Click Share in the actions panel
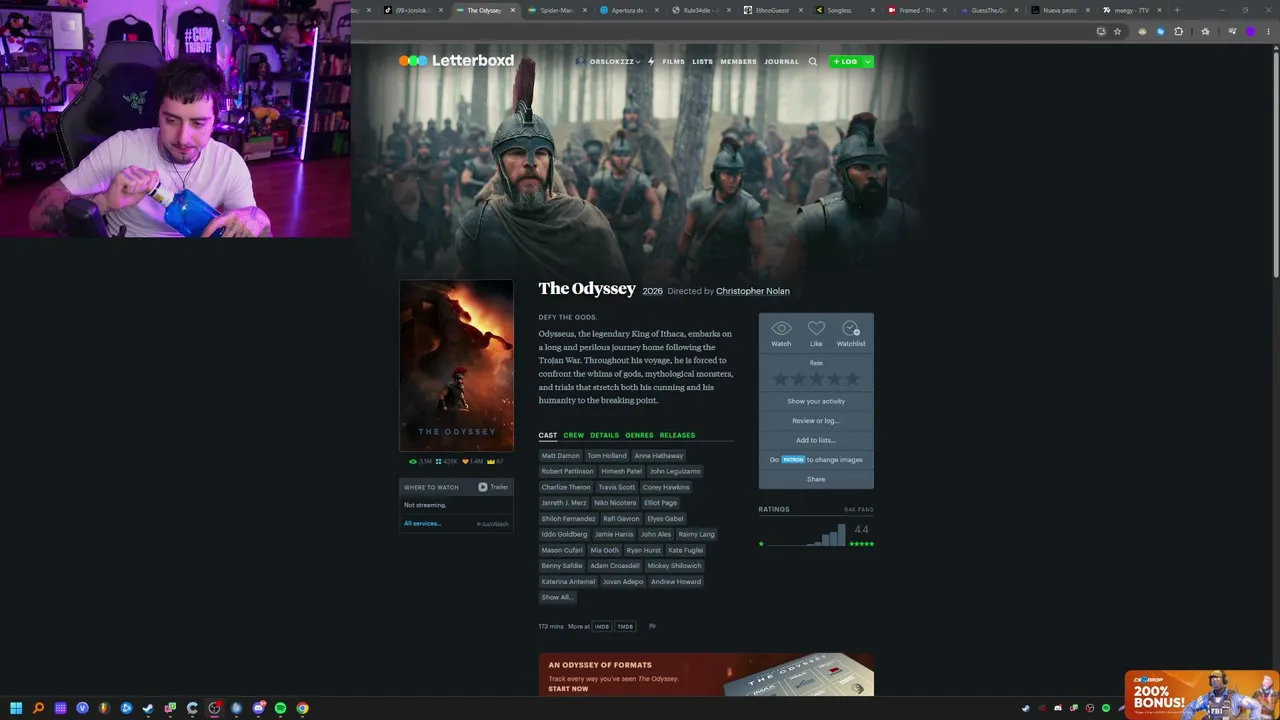Viewport: 1280px width, 720px height. pos(816,479)
